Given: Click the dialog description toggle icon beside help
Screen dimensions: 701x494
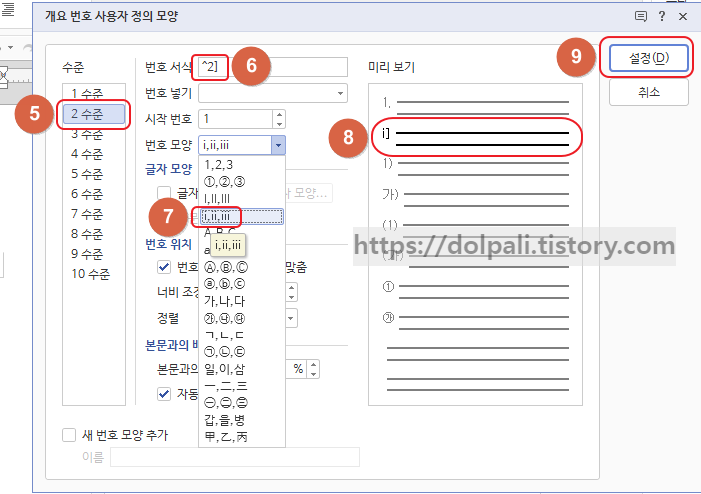Looking at the screenshot, I should pos(641,17).
